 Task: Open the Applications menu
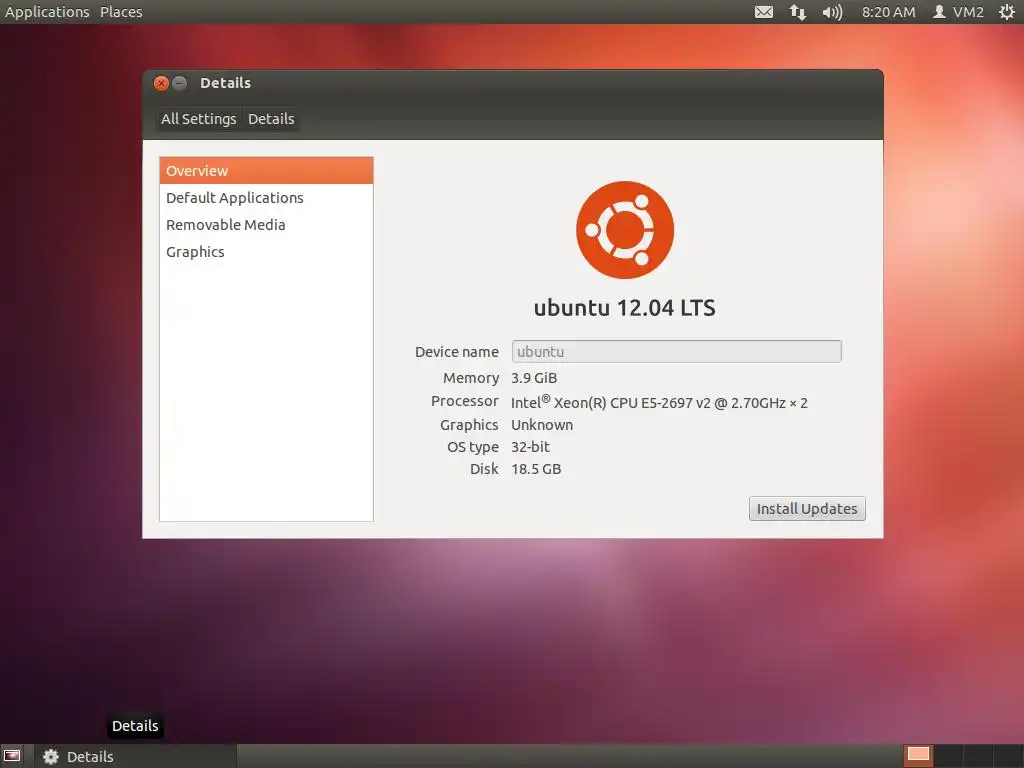pos(47,12)
